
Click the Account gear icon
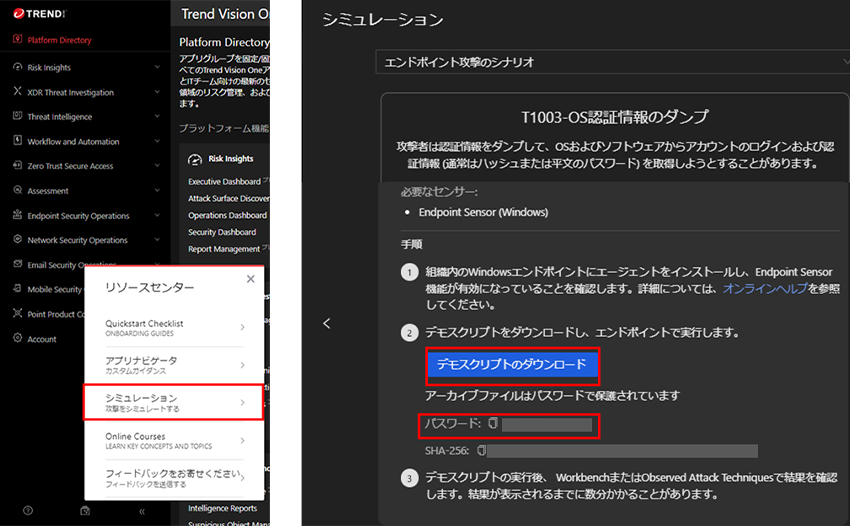[x=17, y=338]
